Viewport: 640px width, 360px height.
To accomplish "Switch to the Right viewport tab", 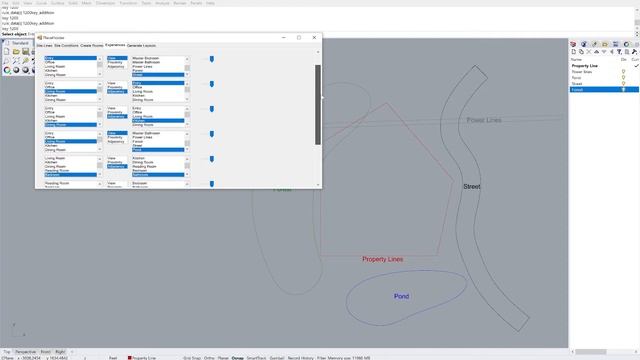I will tap(60, 351).
